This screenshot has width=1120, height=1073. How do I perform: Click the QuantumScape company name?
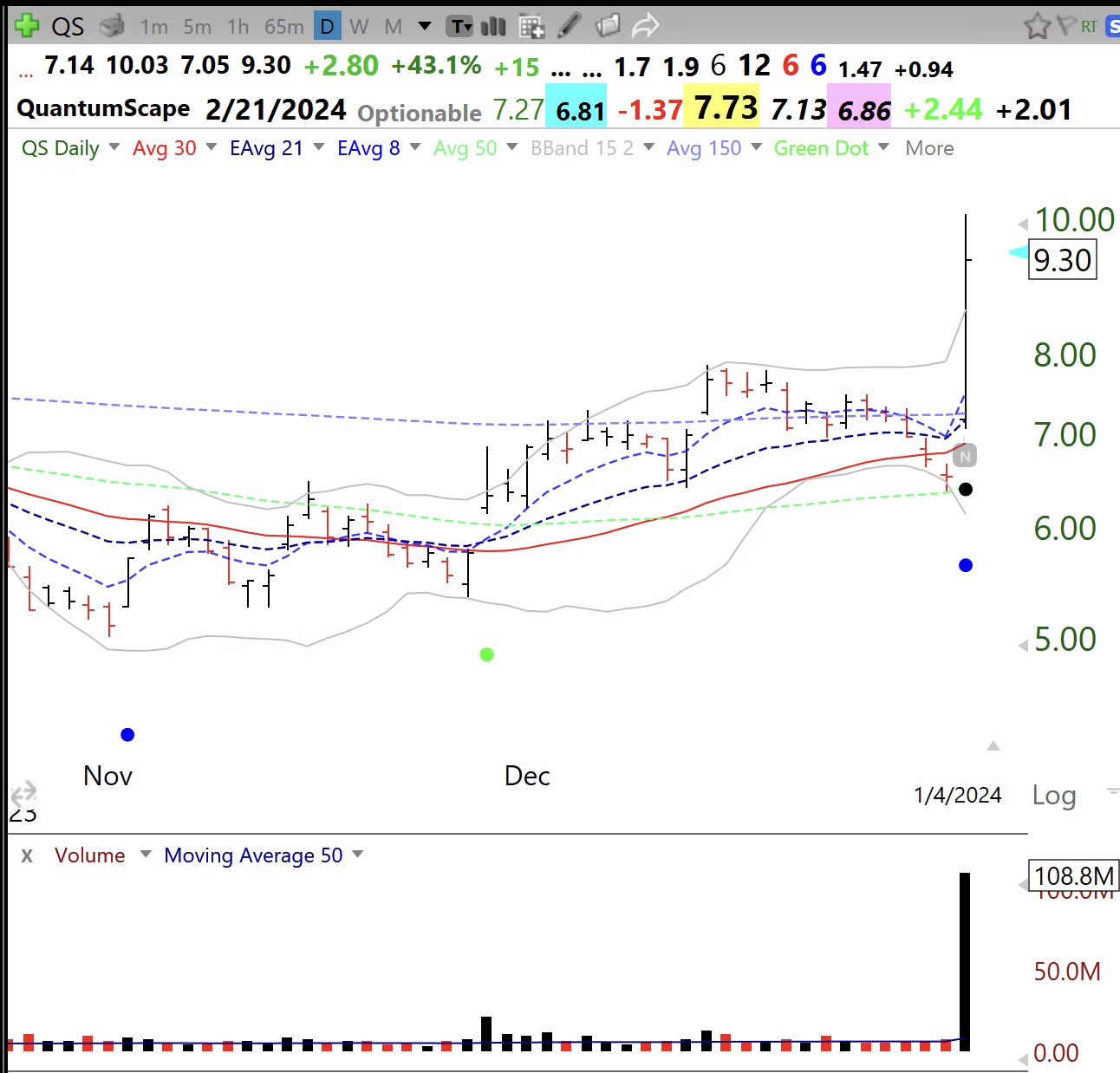click(x=103, y=109)
